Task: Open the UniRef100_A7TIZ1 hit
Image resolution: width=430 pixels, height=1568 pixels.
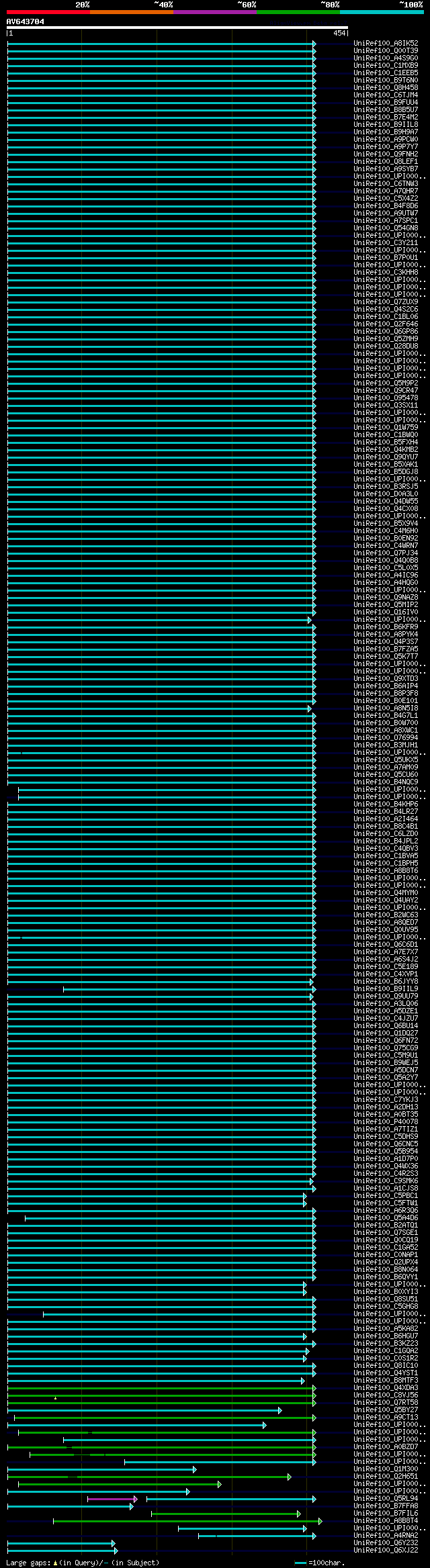Action: coord(386,1129)
